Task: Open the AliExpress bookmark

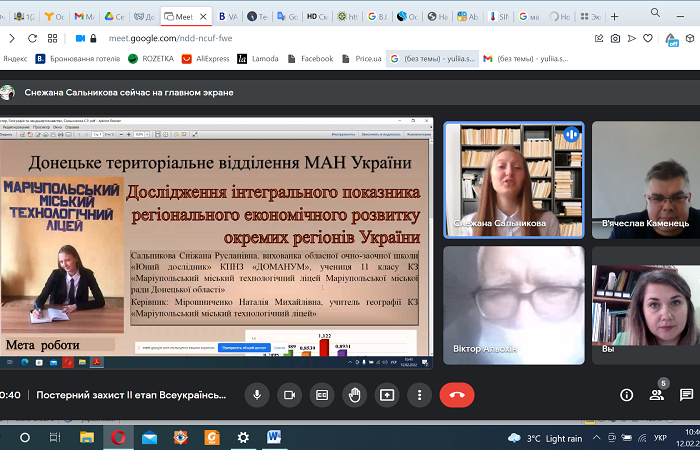Action: click(205, 59)
